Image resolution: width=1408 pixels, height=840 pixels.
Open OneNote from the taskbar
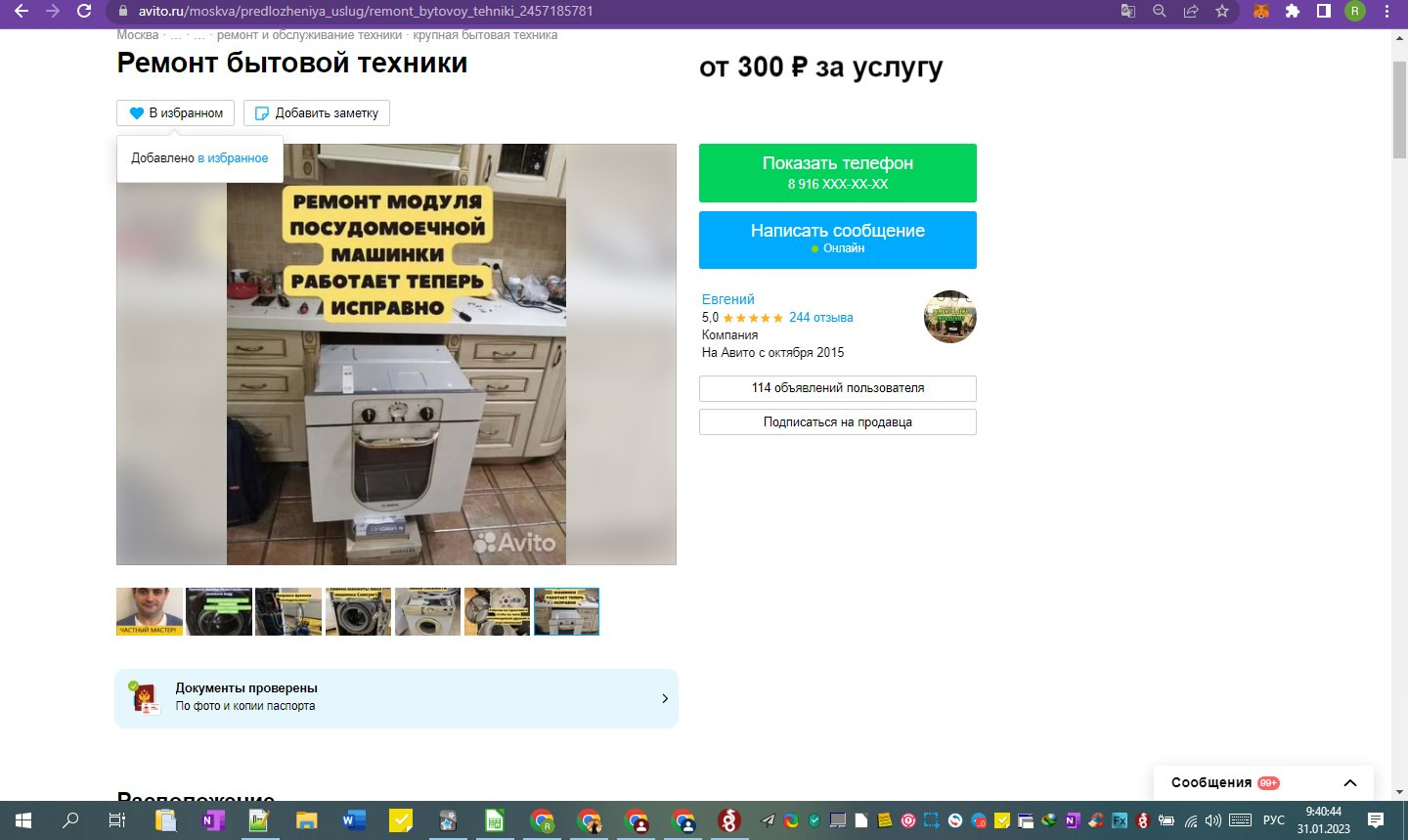[x=212, y=820]
